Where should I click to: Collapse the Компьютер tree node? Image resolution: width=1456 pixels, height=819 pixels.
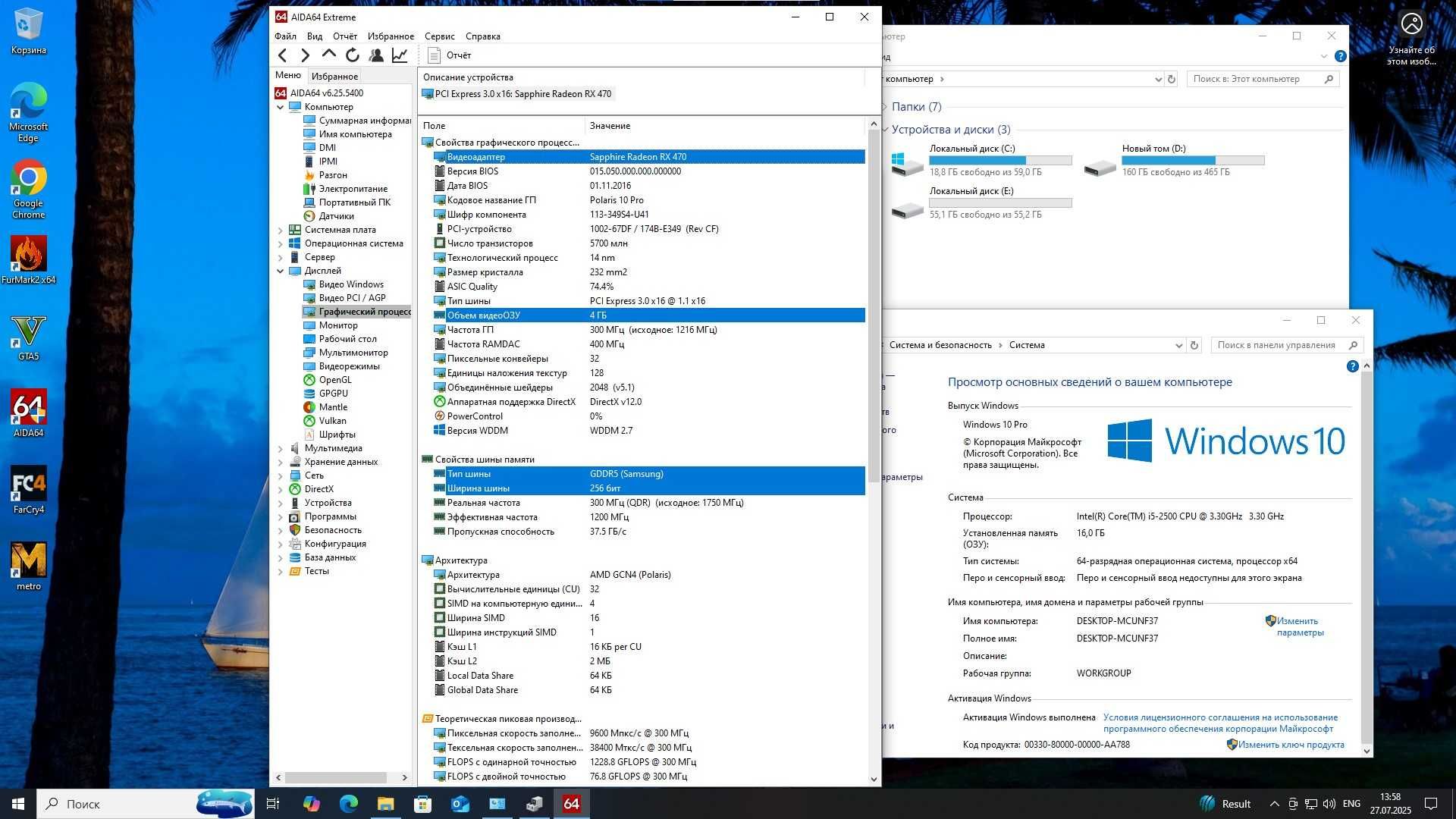280,107
